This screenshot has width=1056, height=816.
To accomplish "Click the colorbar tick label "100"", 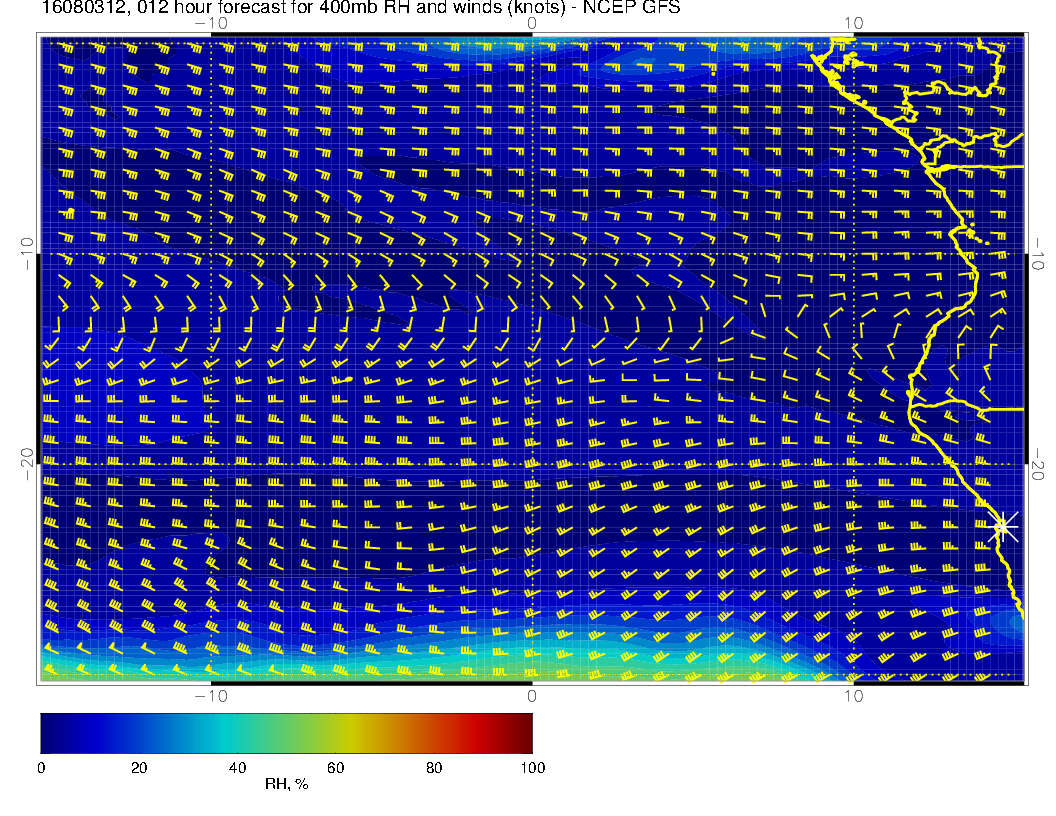I will point(532,768).
